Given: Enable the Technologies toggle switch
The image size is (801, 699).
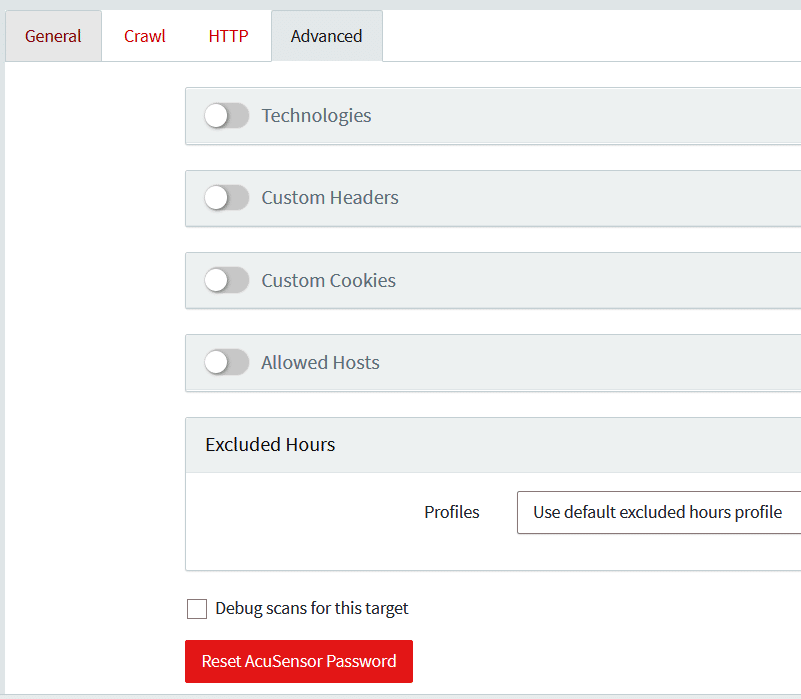Looking at the screenshot, I should click(226, 116).
